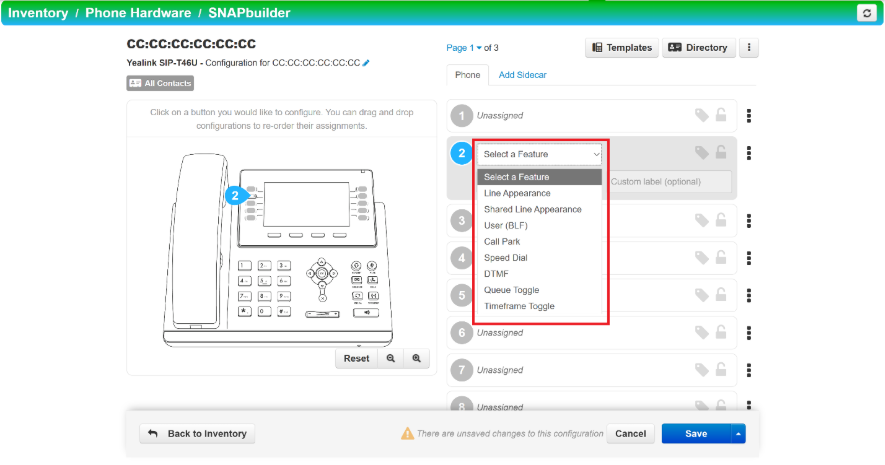Toggle the lock icon on button row 2
This screenshot has height=465, width=885.
(x=721, y=152)
